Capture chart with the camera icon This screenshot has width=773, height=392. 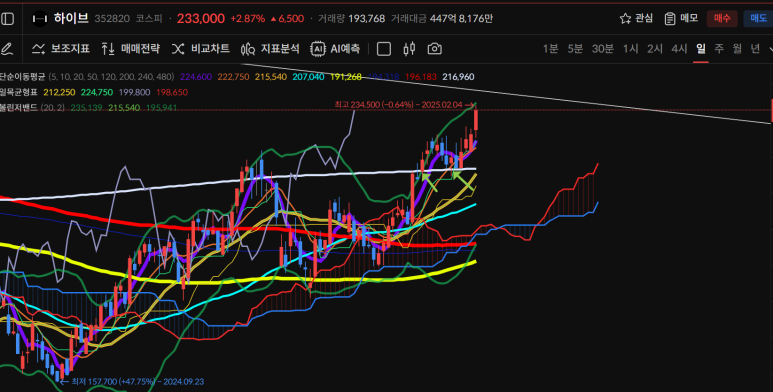434,49
